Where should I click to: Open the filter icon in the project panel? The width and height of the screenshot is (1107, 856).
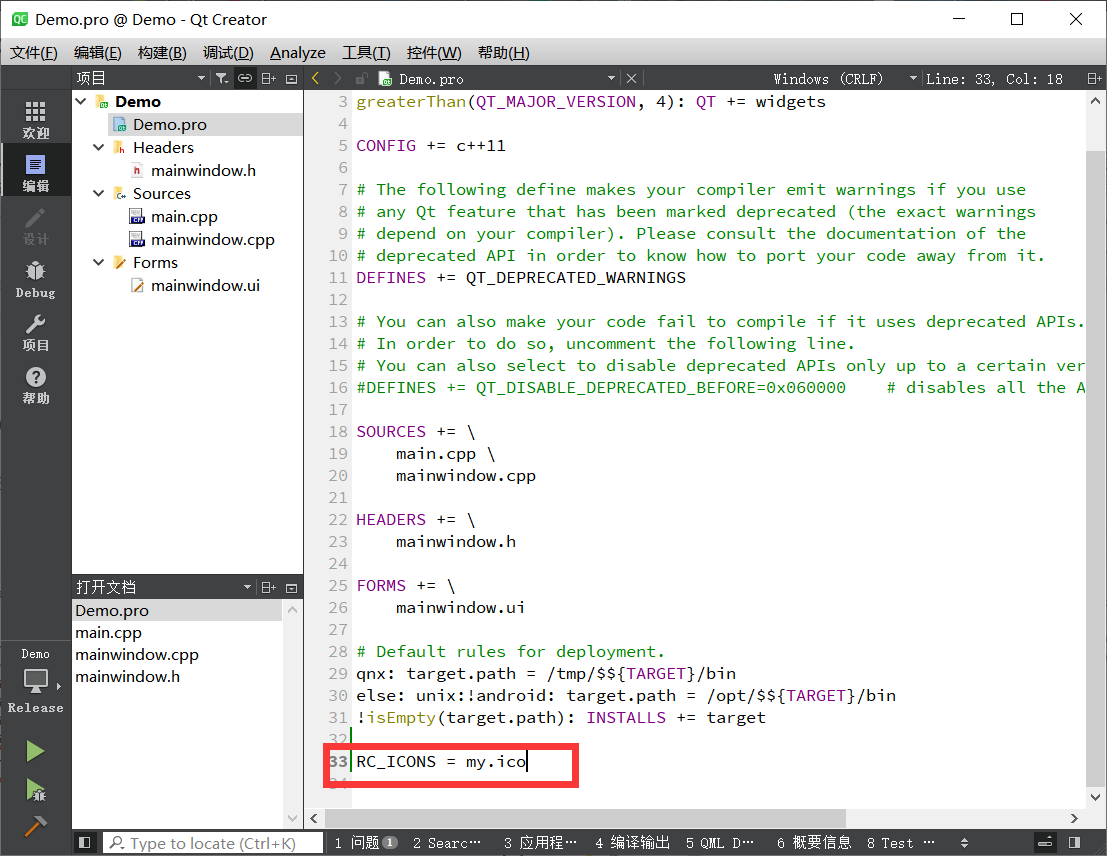[222, 77]
